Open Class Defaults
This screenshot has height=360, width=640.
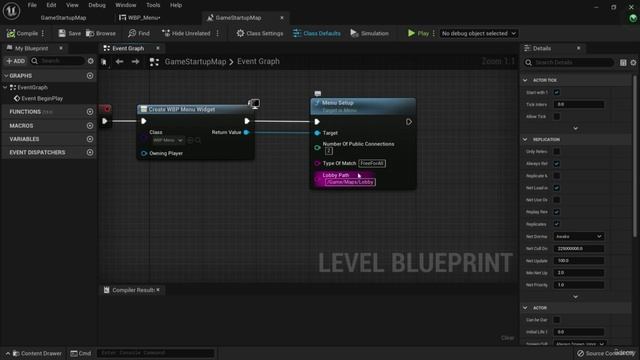[317, 33]
